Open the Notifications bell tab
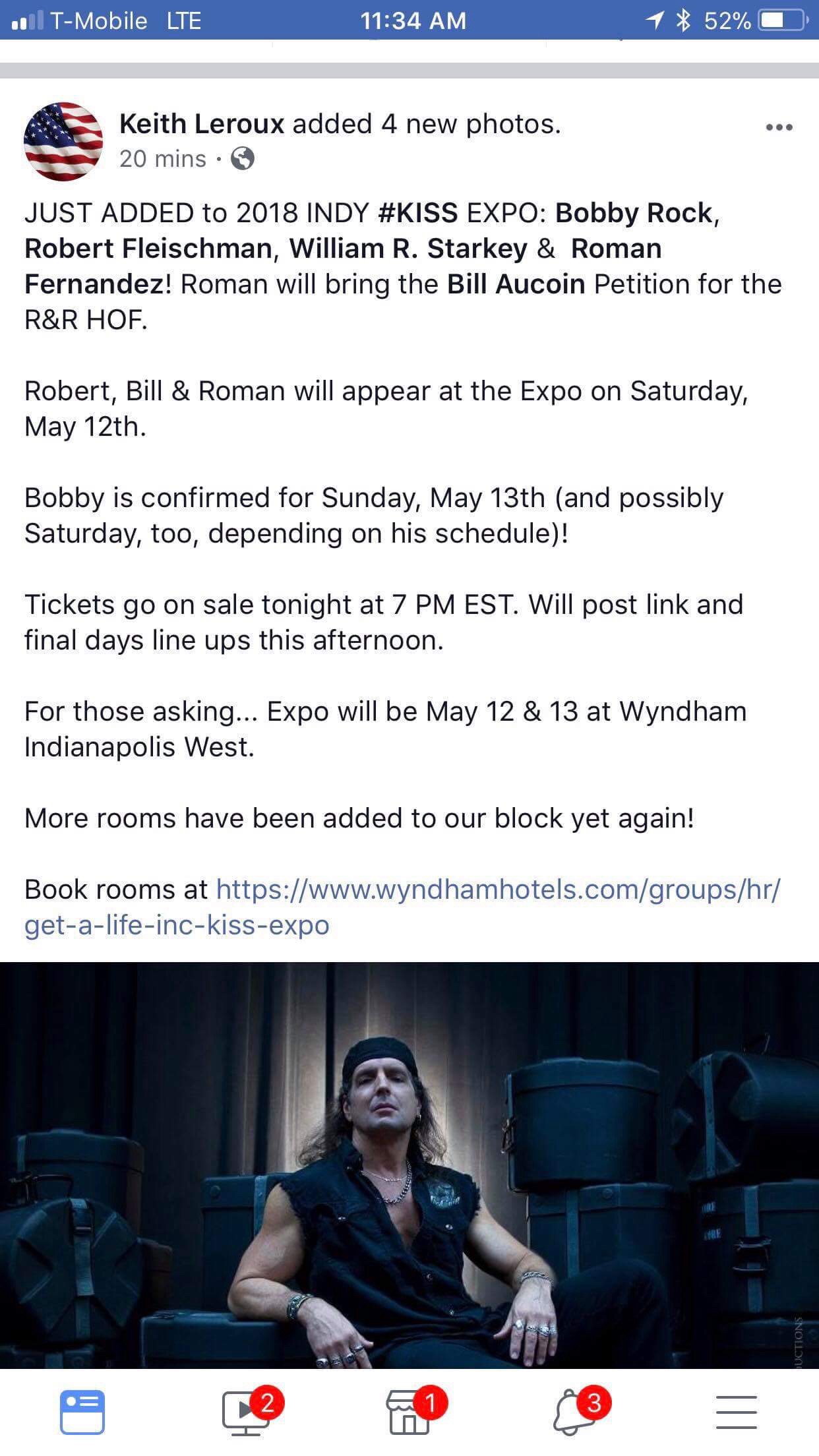The height and width of the screenshot is (1456, 819). coord(573,1412)
